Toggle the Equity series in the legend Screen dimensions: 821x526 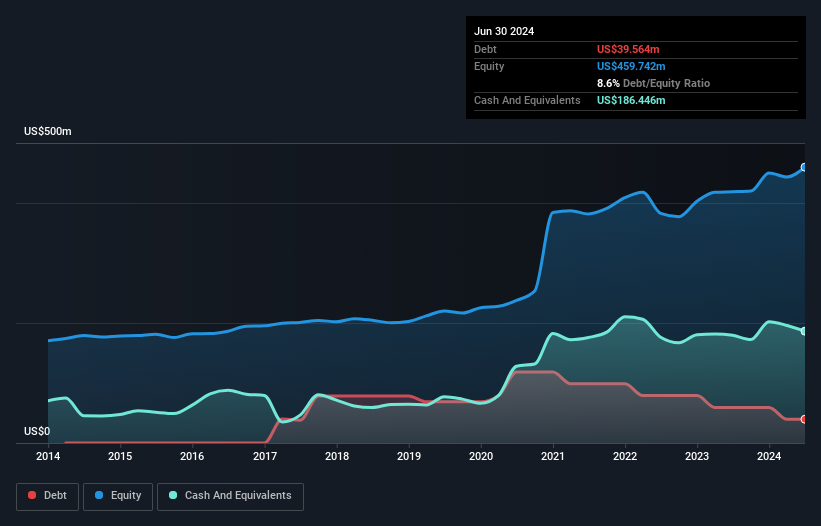click(x=118, y=495)
